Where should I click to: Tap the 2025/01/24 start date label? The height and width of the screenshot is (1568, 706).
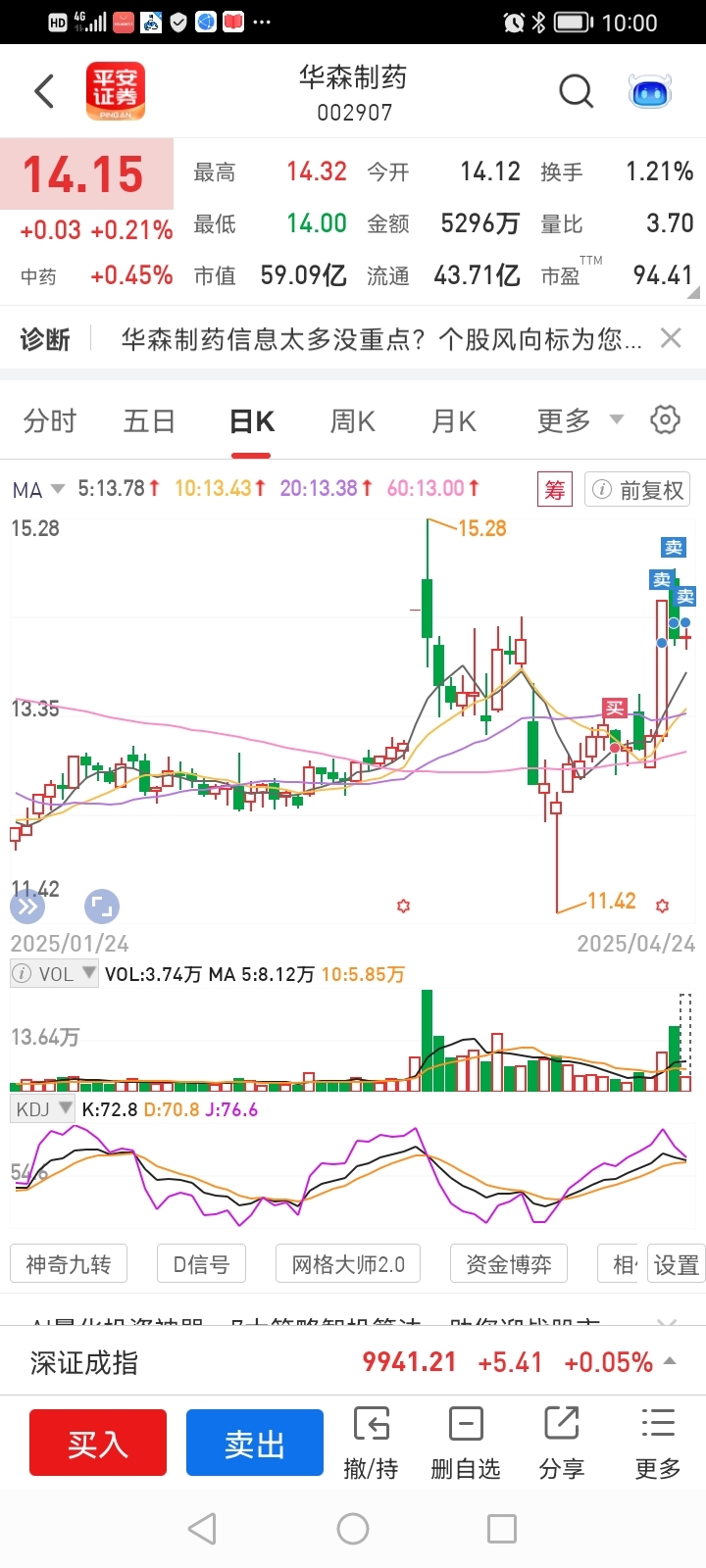70,943
